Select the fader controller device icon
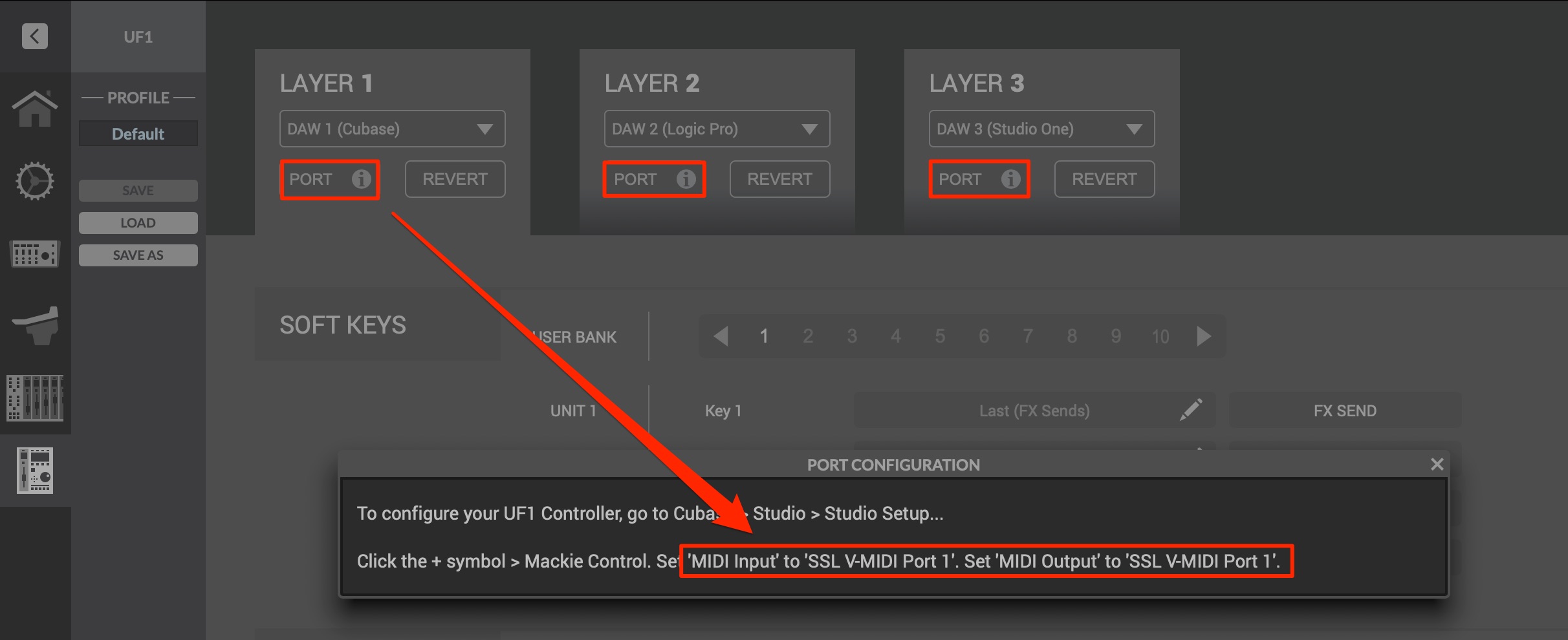The height and width of the screenshot is (640, 1568). point(35,326)
